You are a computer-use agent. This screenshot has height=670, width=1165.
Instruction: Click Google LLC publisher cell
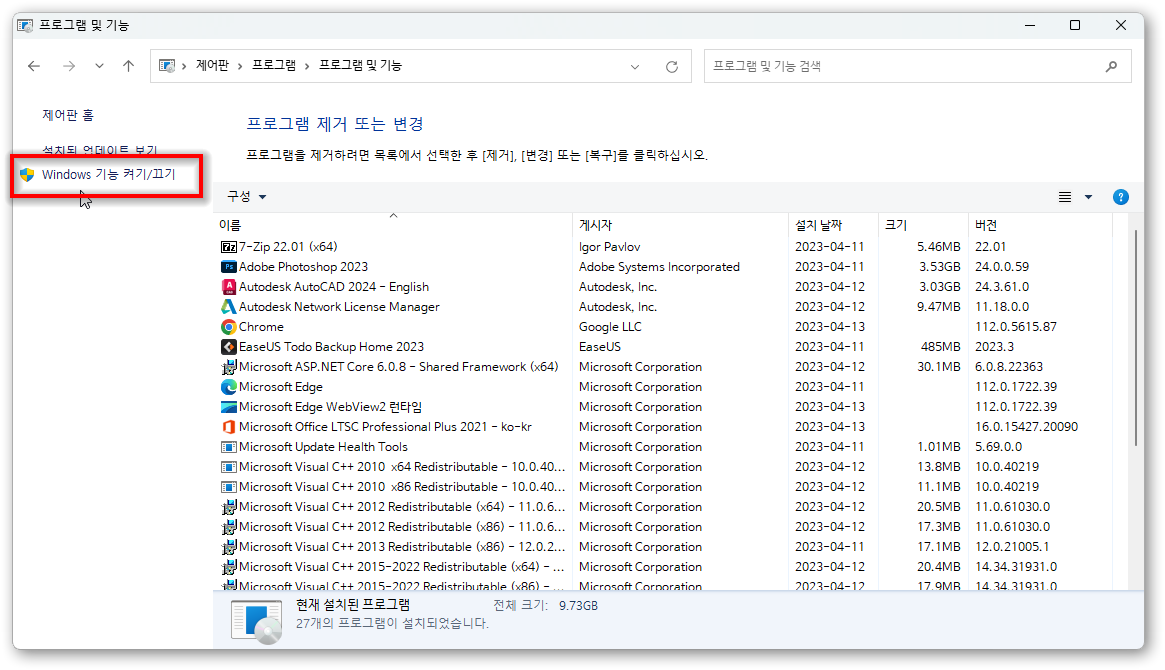pyautogui.click(x=610, y=327)
